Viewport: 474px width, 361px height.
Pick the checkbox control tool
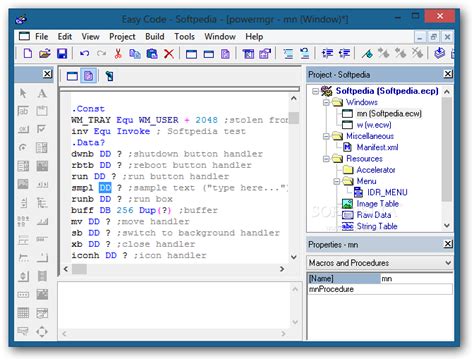(42, 129)
